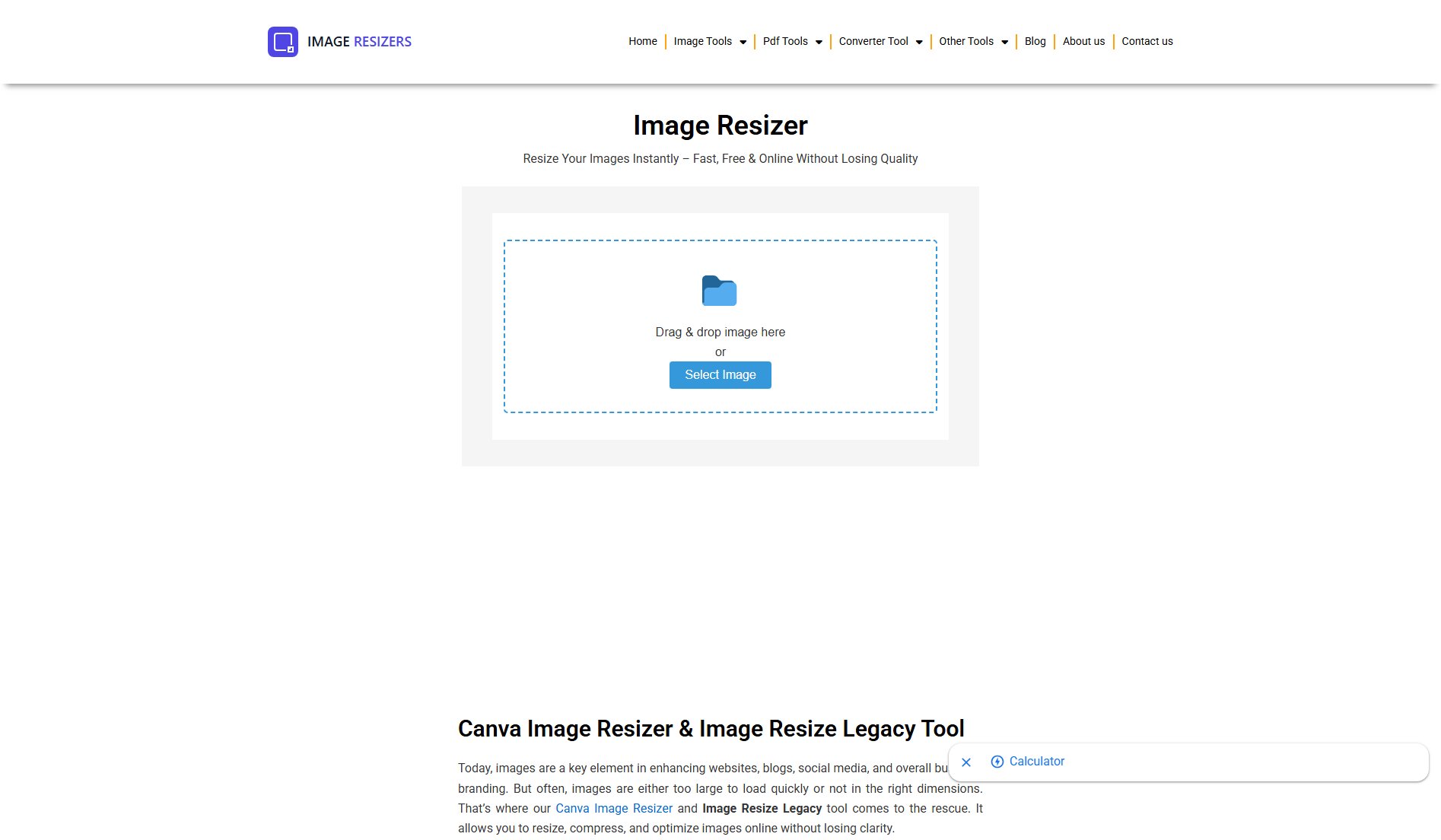The height and width of the screenshot is (840, 1441).
Task: Expand the Image Tools dropdown arrow
Action: (x=743, y=43)
